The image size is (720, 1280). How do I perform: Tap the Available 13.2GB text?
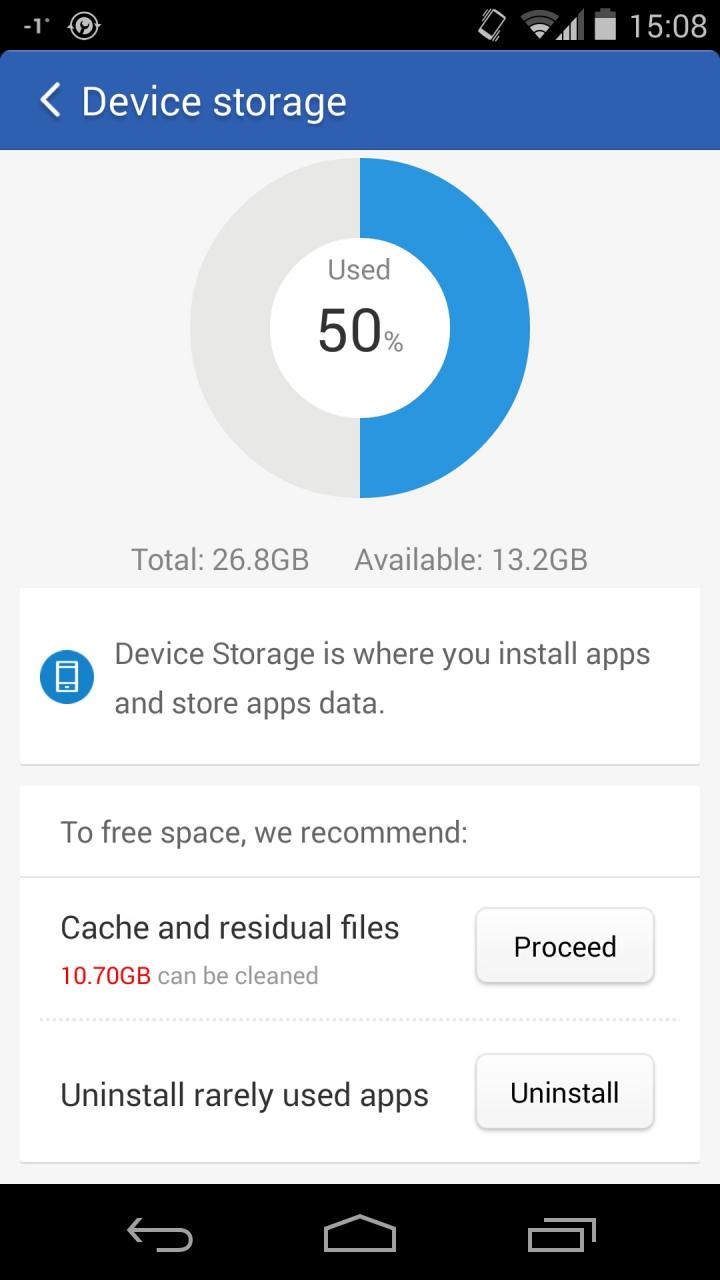point(470,559)
